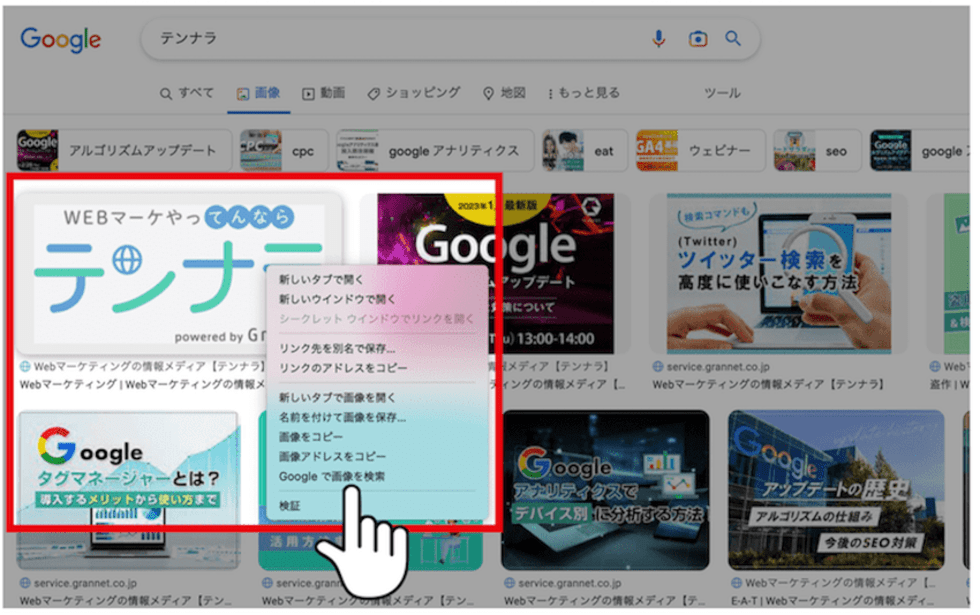
Task: Click the search field containing テンナラ
Action: [x=300, y=37]
